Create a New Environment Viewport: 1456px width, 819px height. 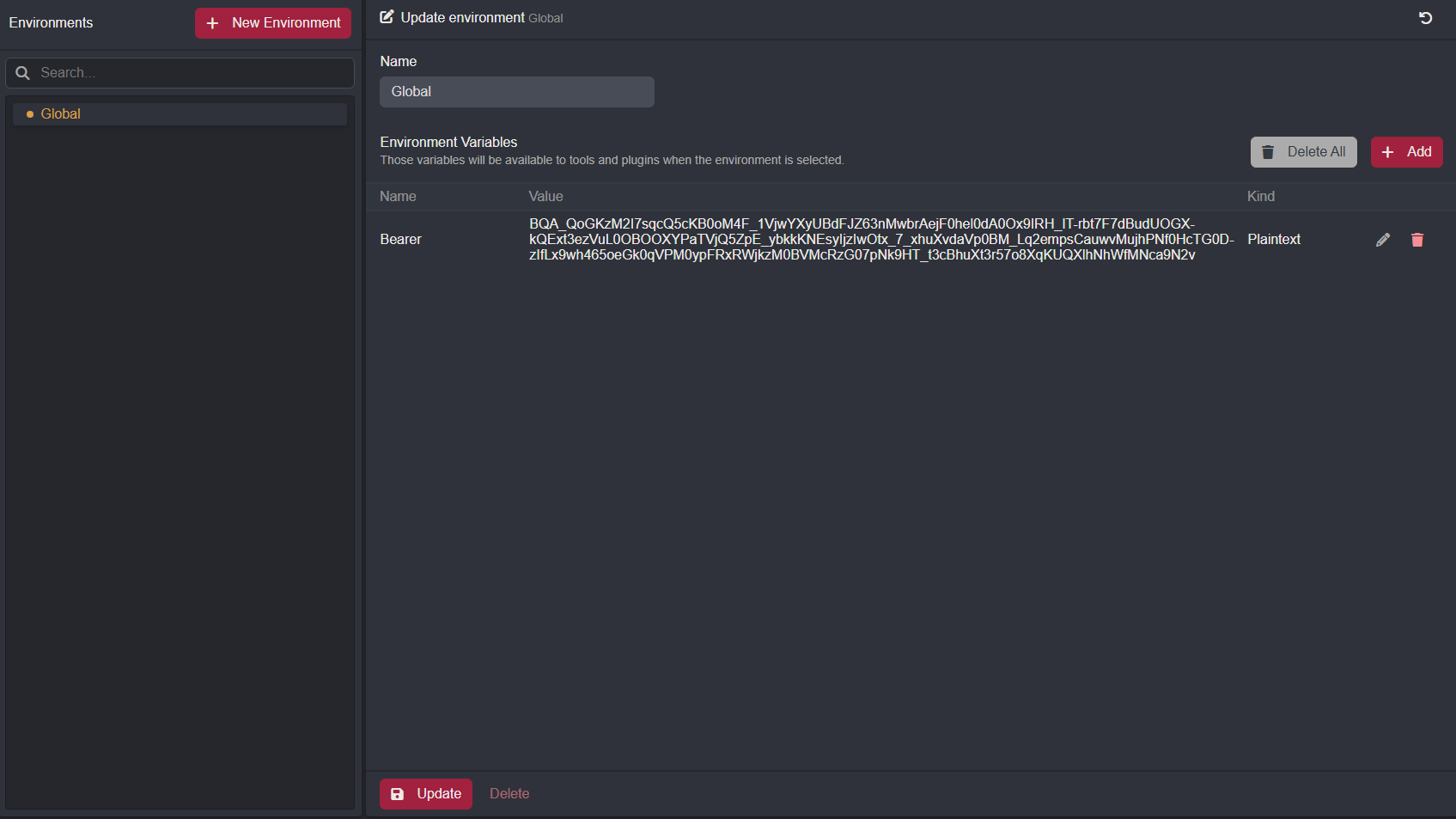[272, 22]
